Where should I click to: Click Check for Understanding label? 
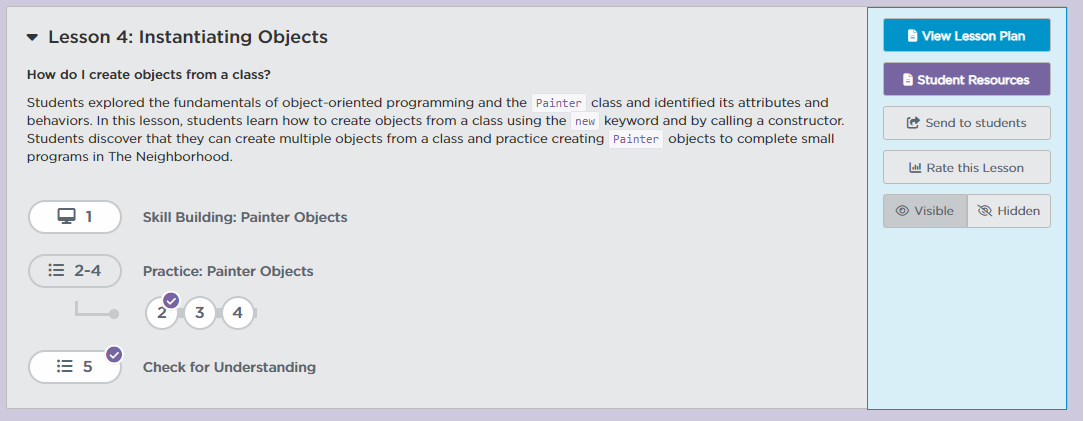(229, 367)
